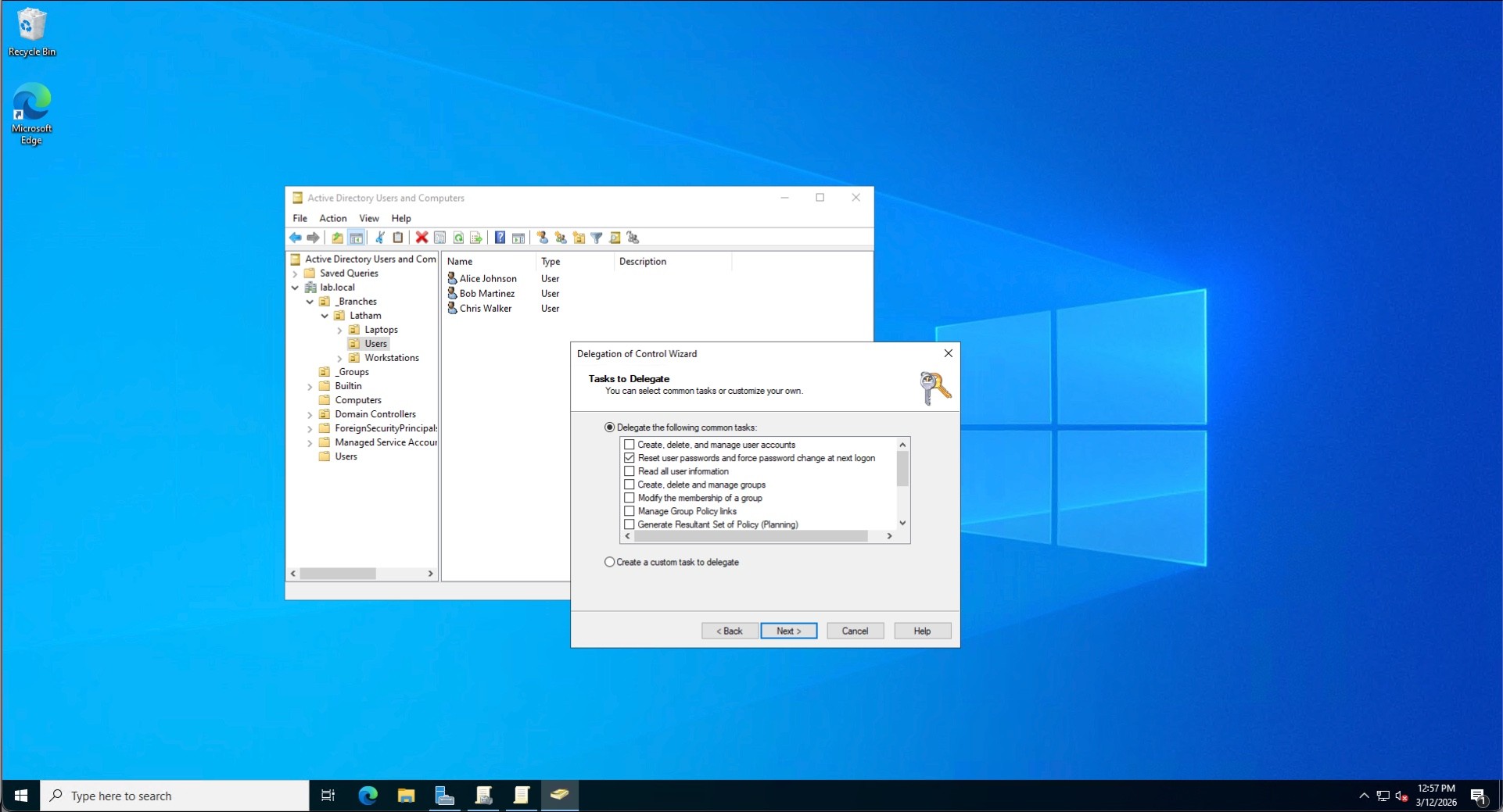Click the Filter funnel toolbar icon

pyautogui.click(x=597, y=238)
